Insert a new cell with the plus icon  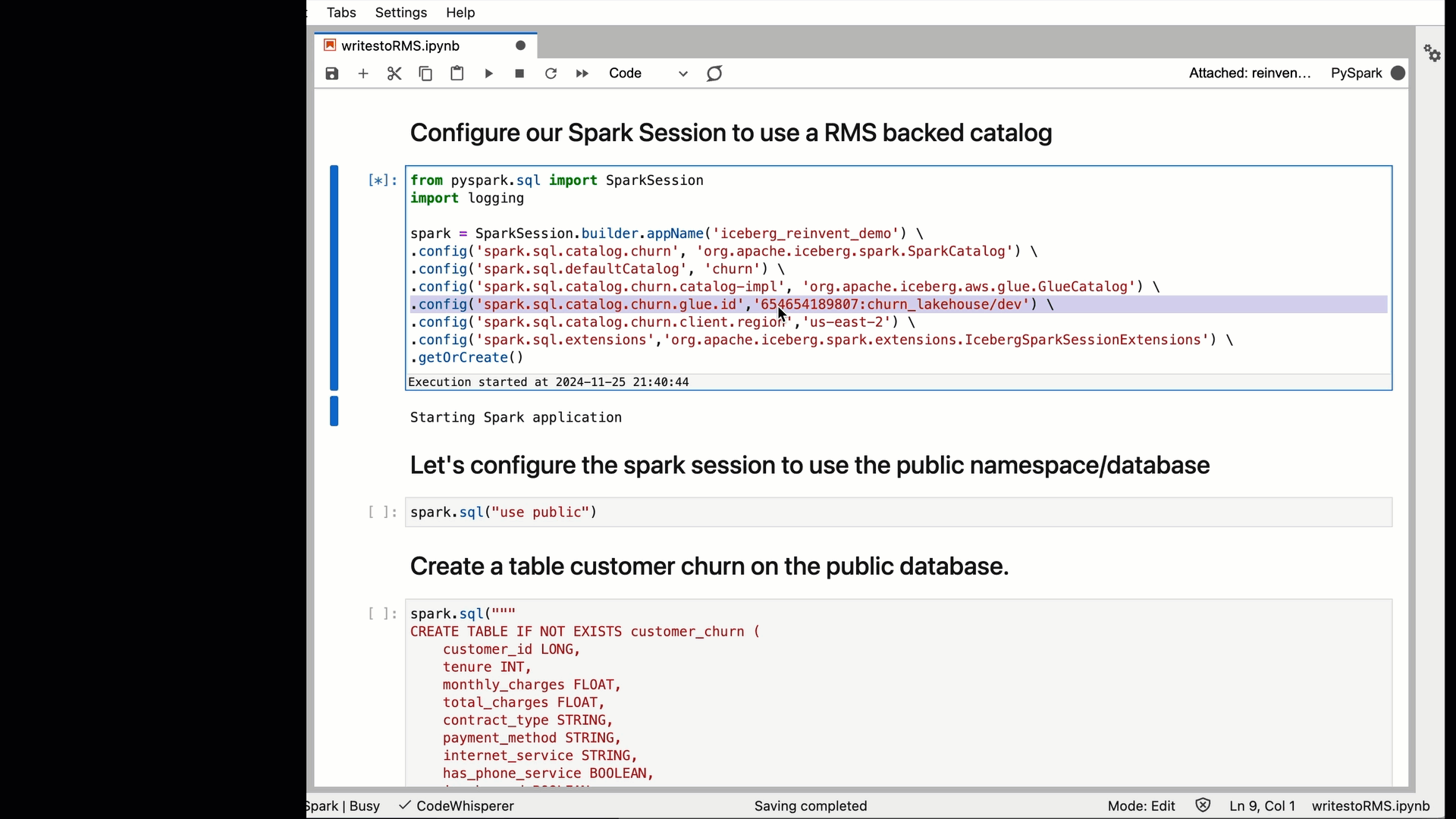coord(363,74)
